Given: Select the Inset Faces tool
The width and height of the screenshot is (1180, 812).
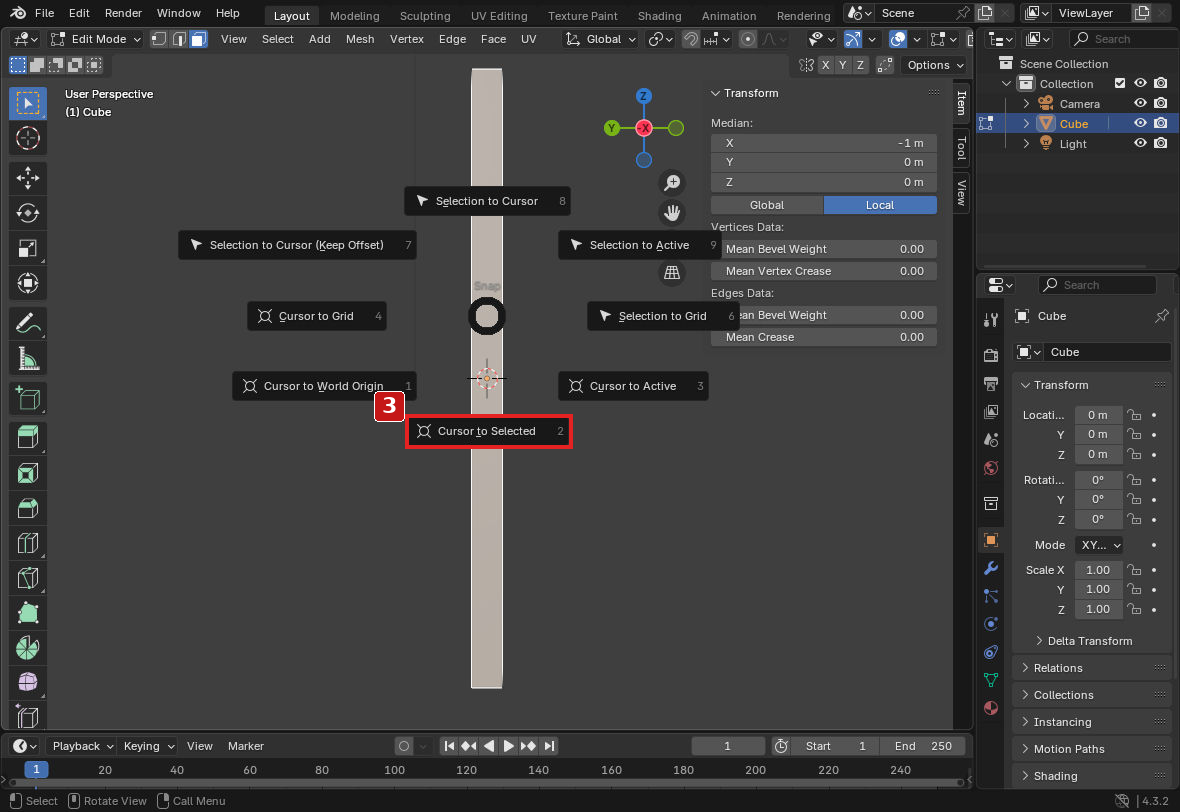Looking at the screenshot, I should tap(28, 473).
